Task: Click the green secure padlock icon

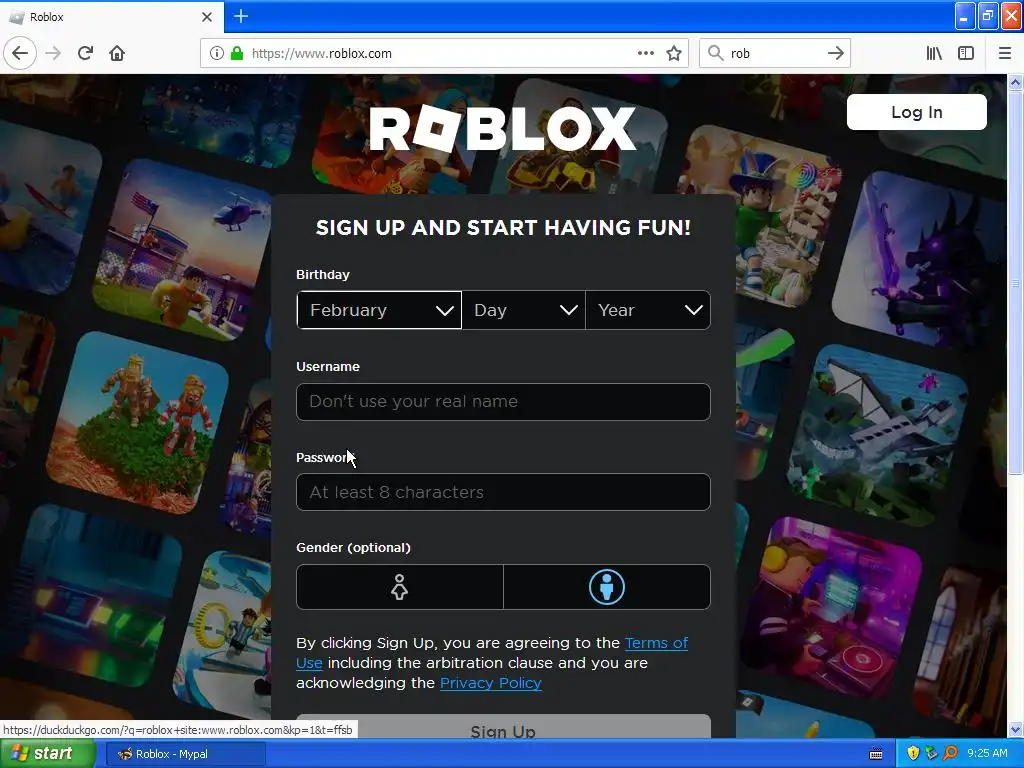Action: pos(236,53)
